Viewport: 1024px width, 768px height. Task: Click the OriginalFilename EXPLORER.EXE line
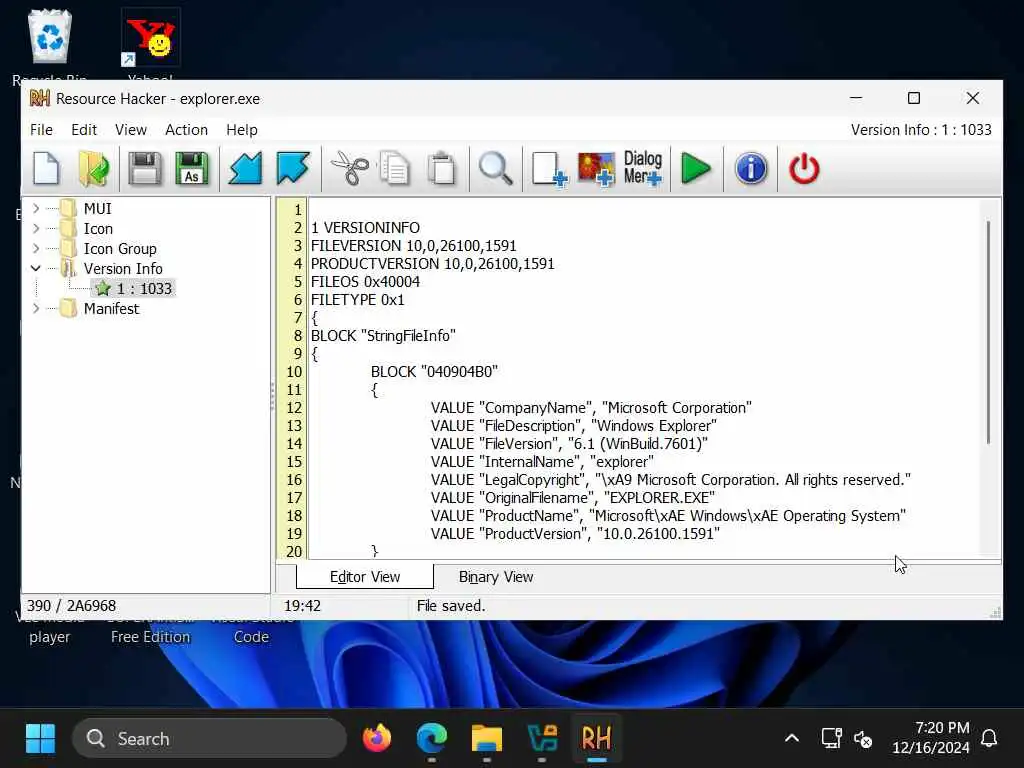tap(572, 498)
